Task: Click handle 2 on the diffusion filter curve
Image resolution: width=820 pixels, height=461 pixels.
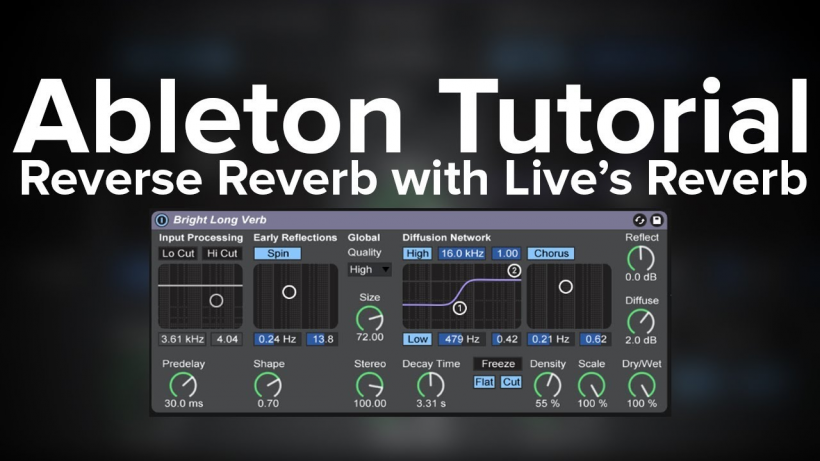Action: tap(514, 271)
